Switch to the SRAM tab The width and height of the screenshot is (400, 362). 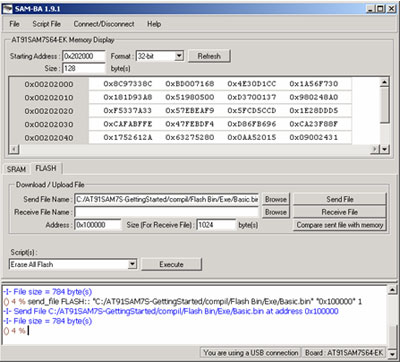pos(16,169)
